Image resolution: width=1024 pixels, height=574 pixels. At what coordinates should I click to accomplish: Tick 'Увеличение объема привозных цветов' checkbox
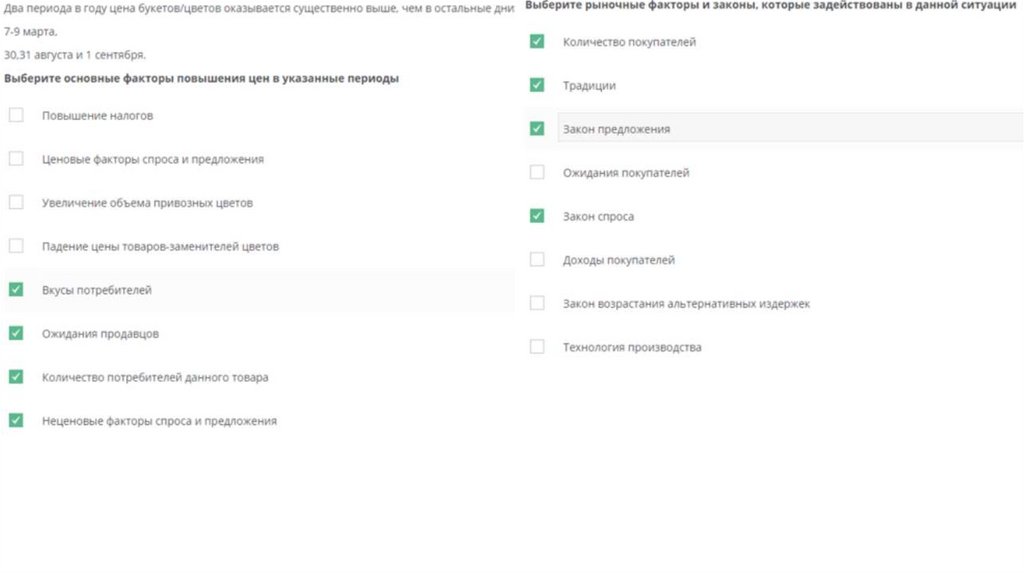coord(16,202)
